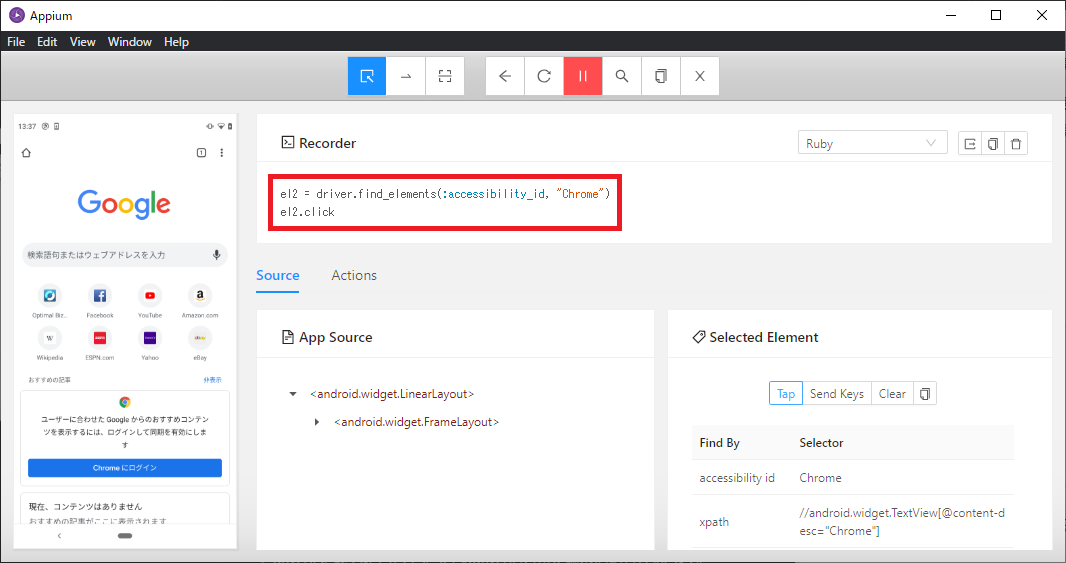Select android.widget.FrameLayout tree row

pyautogui.click(x=417, y=422)
